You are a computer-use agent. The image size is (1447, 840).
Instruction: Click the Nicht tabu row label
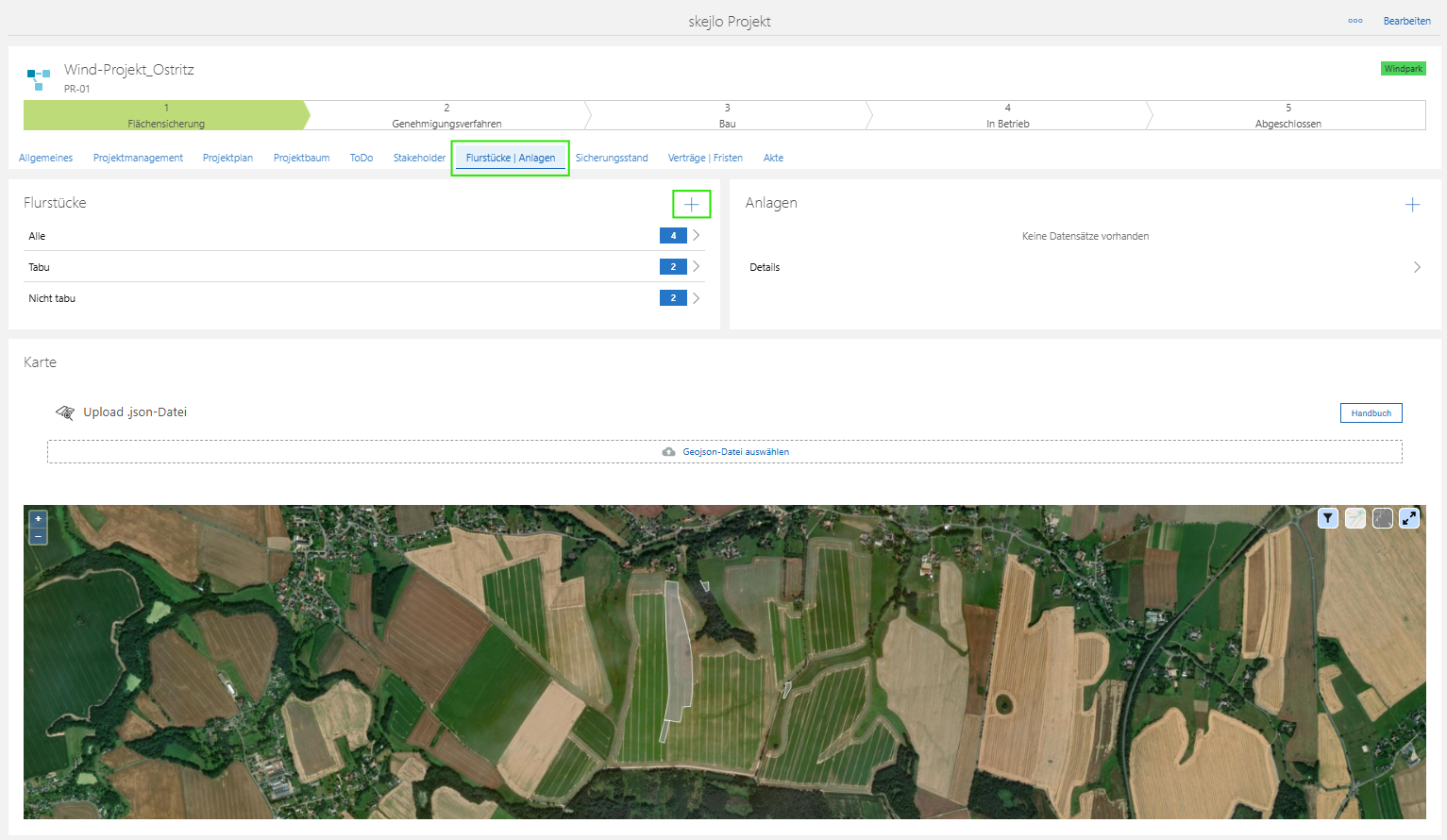click(x=52, y=298)
